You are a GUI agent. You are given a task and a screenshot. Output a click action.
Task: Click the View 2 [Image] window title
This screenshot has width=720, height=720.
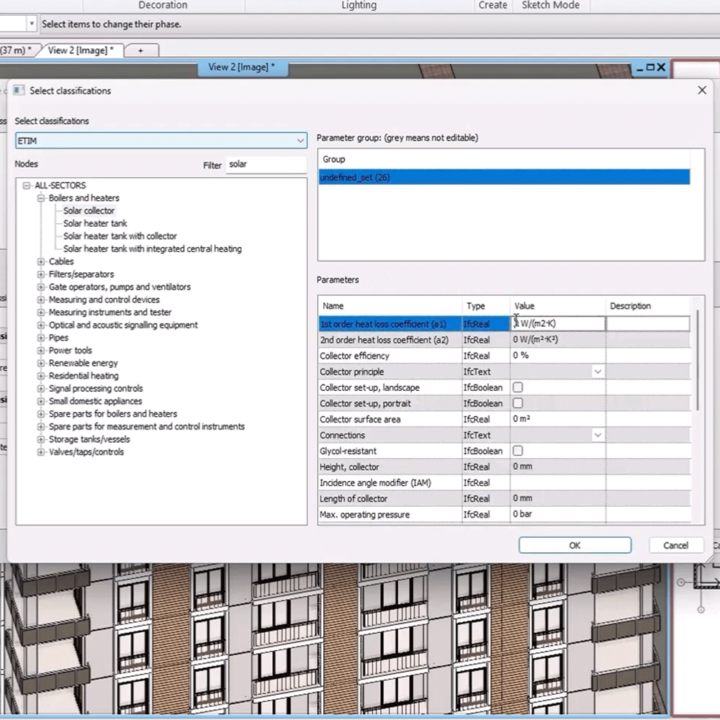click(x=242, y=67)
